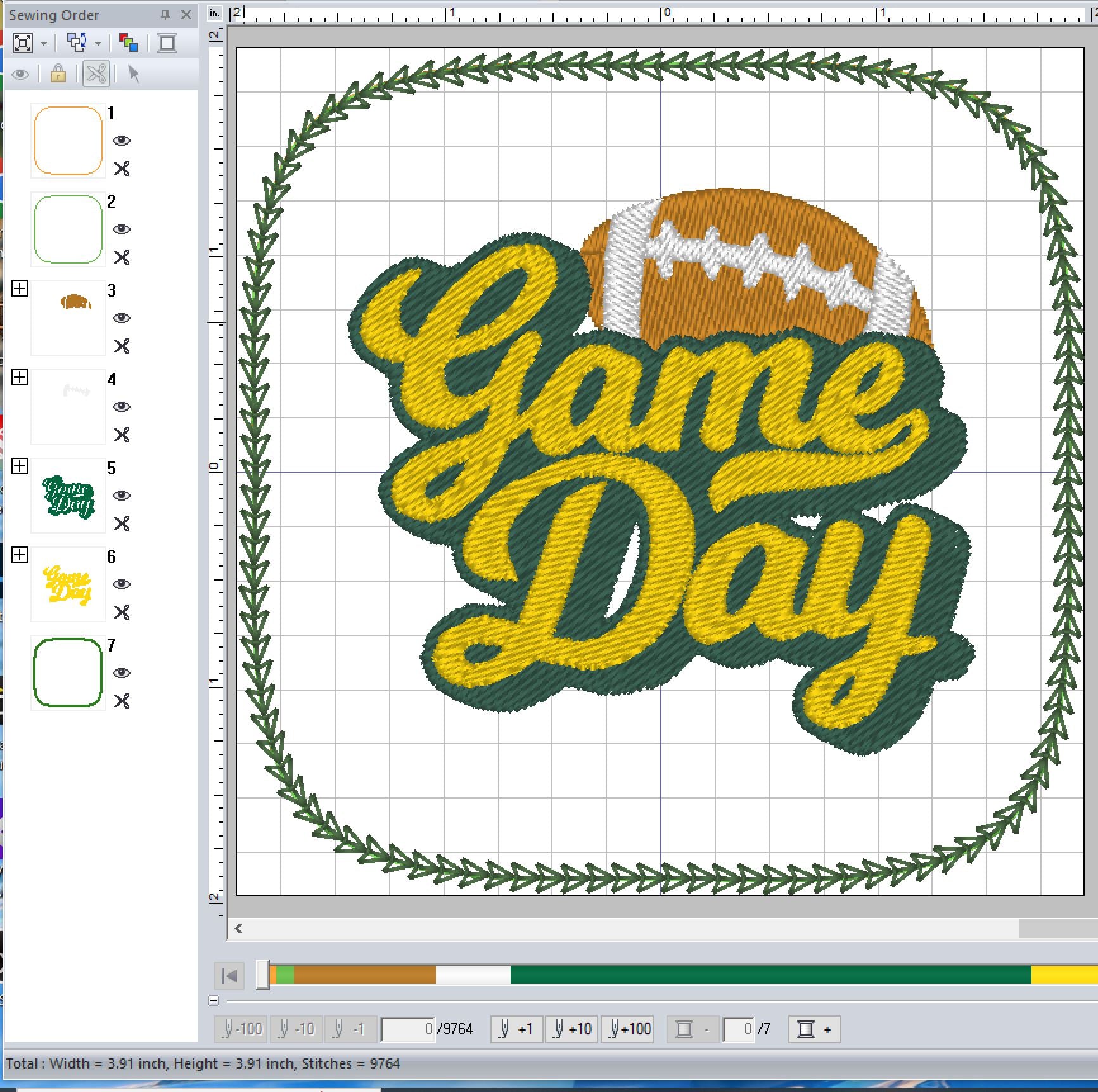Open dropdown arrow beside zoom-to-fit icon
Viewport: 1098px width, 1092px height.
pyautogui.click(x=44, y=44)
